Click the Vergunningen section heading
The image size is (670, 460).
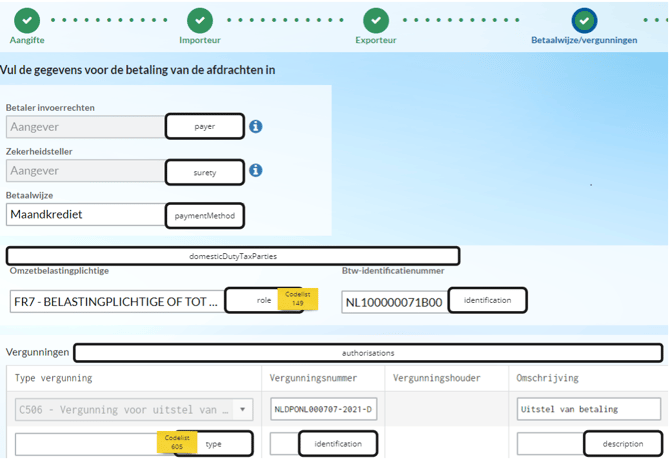(37, 352)
